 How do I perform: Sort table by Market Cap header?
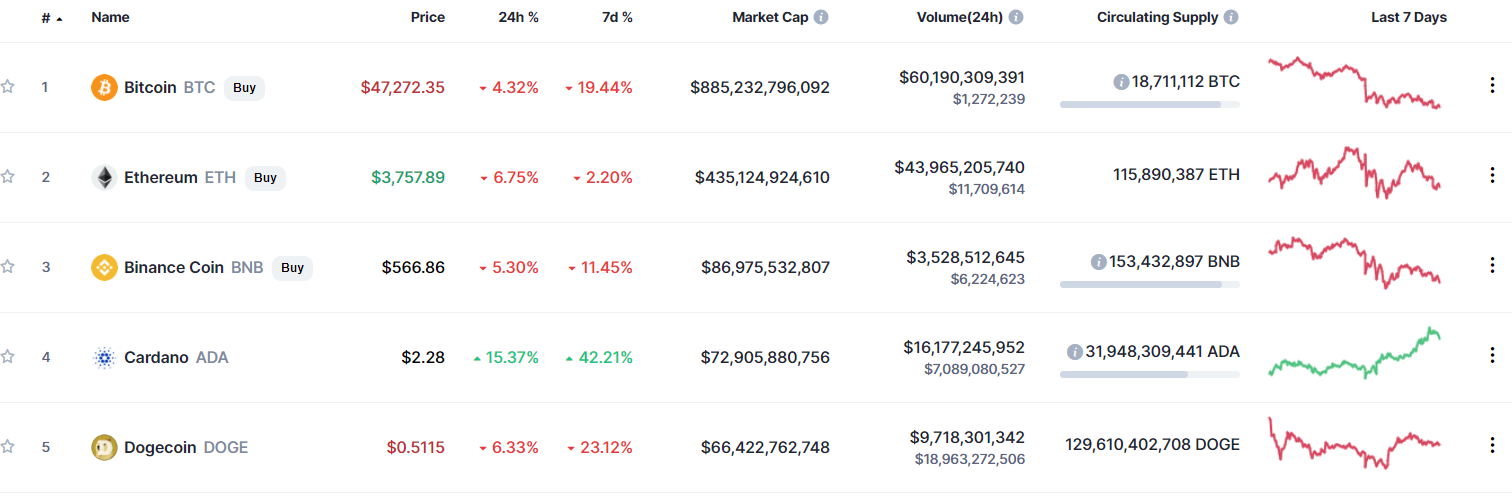[x=770, y=17]
